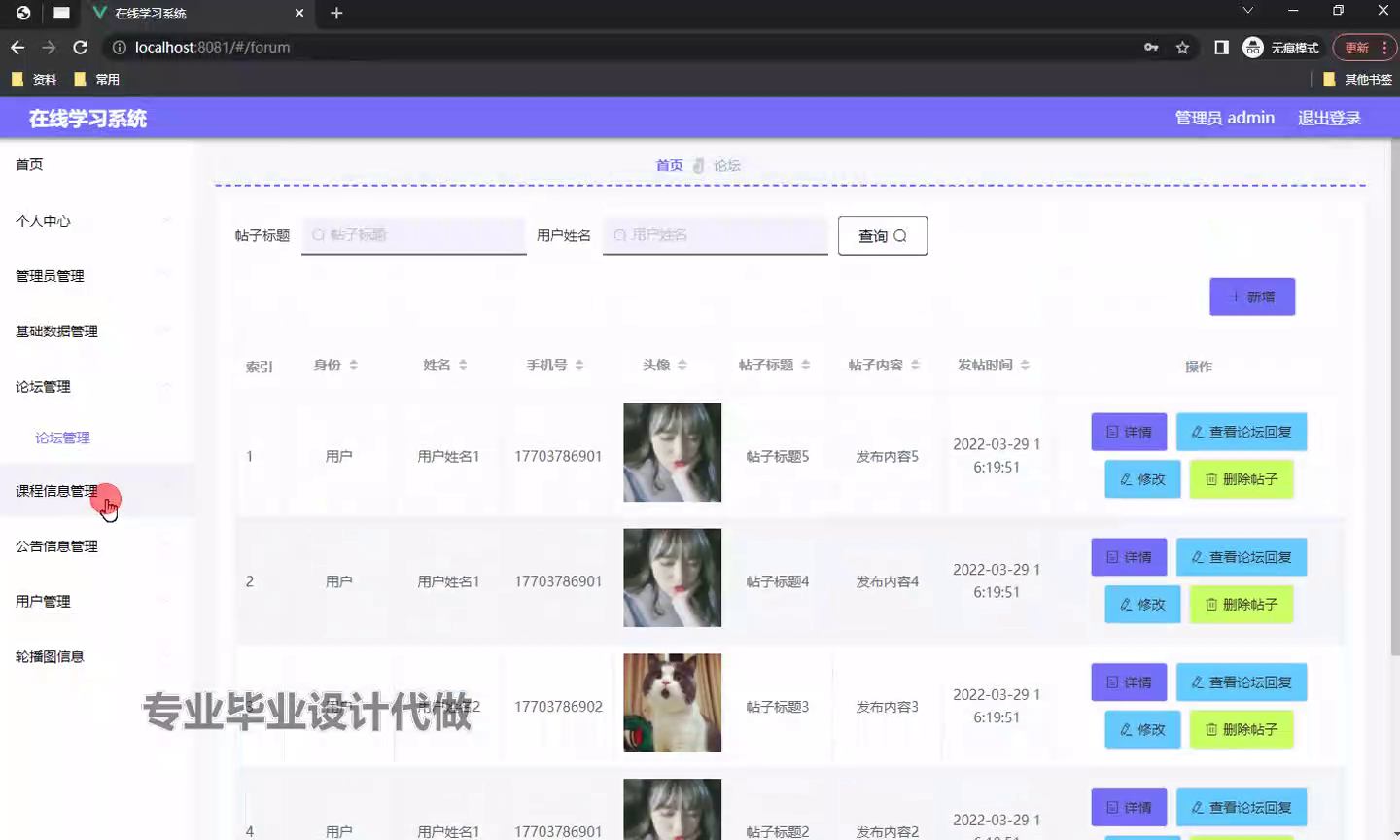This screenshot has width=1400, height=840.
Task: Click 查看论坛回复 for 帖子标题4 row
Action: [1242, 557]
